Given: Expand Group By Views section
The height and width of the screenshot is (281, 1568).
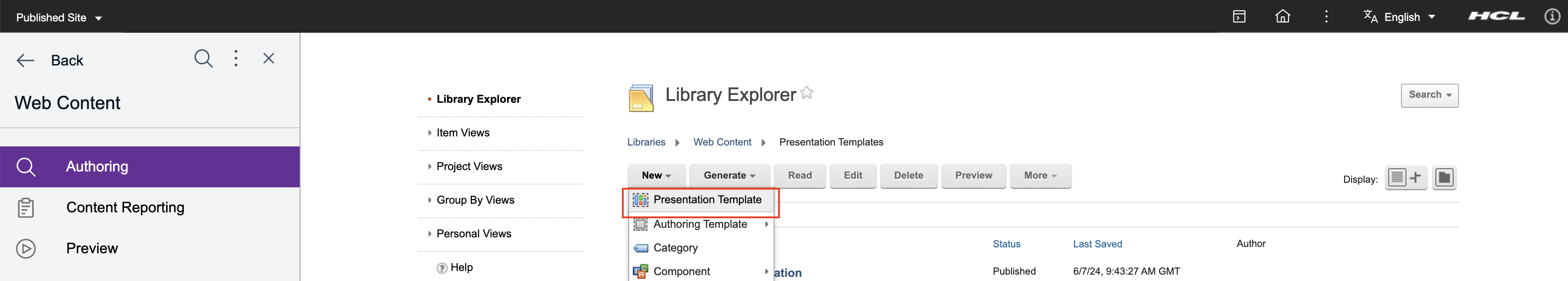Looking at the screenshot, I should [x=475, y=200].
